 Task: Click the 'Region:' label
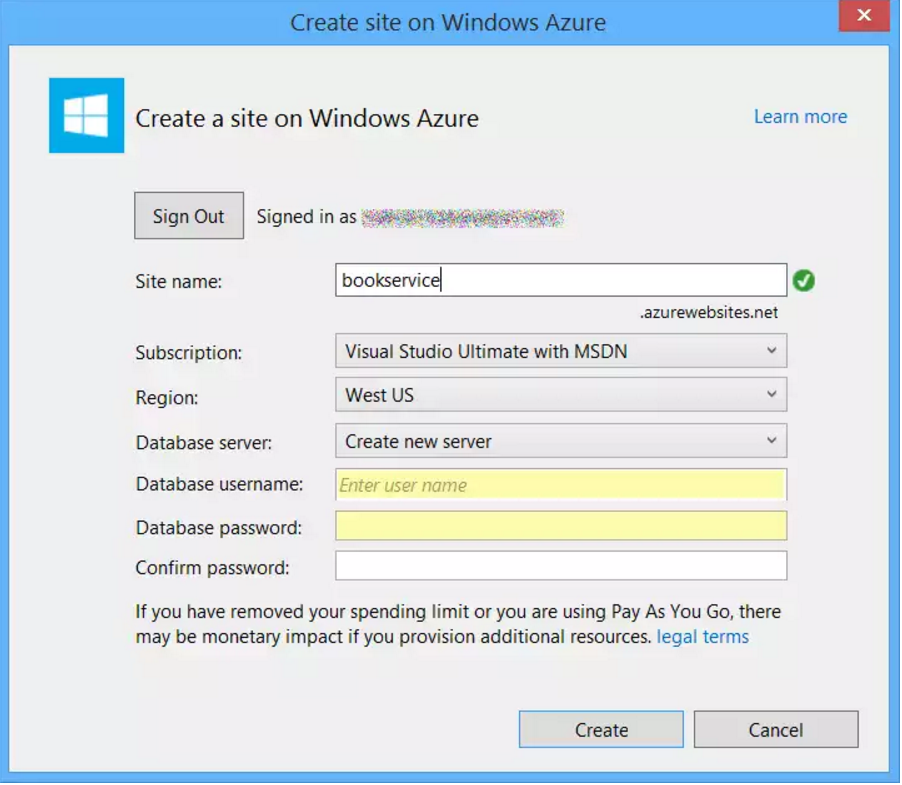(167, 397)
